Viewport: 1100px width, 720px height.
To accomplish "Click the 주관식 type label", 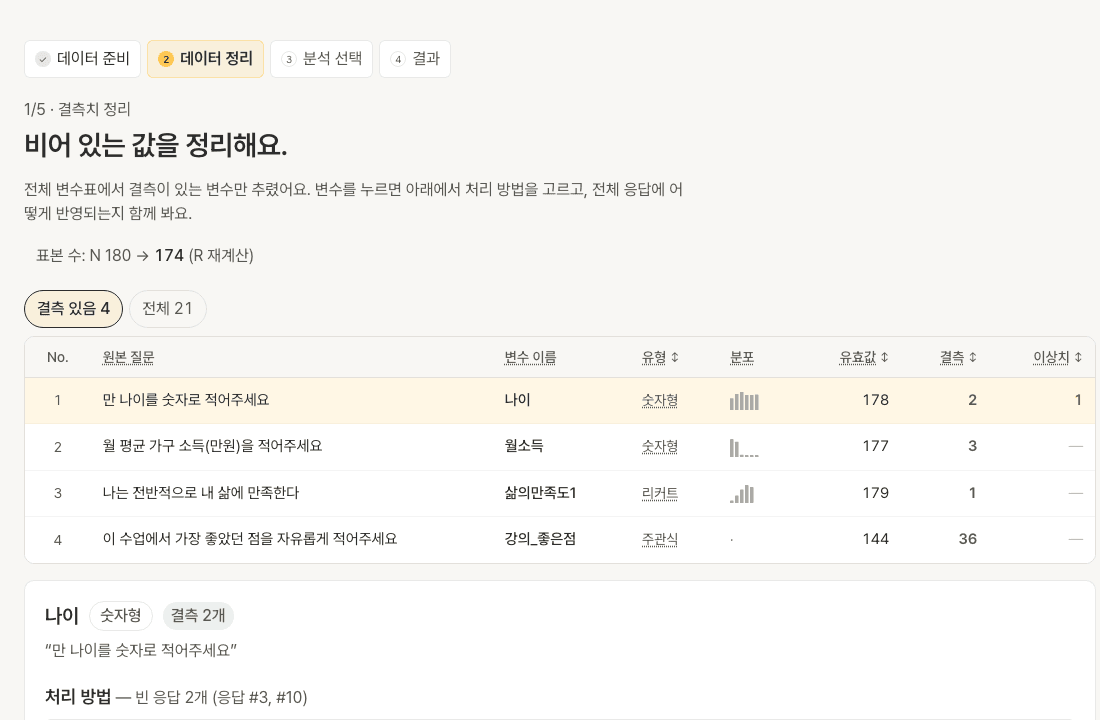I will pos(660,540).
